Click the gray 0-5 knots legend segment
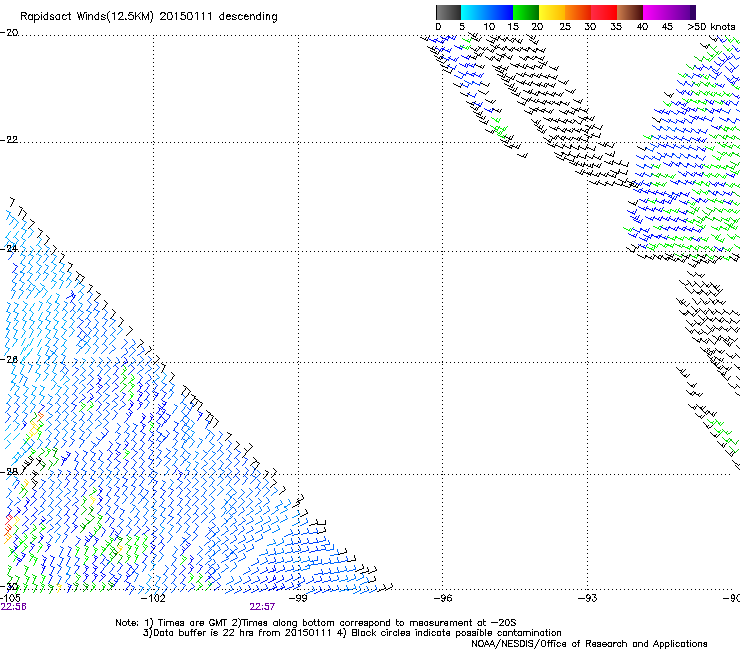The height and width of the screenshot is (650, 740). tap(448, 12)
